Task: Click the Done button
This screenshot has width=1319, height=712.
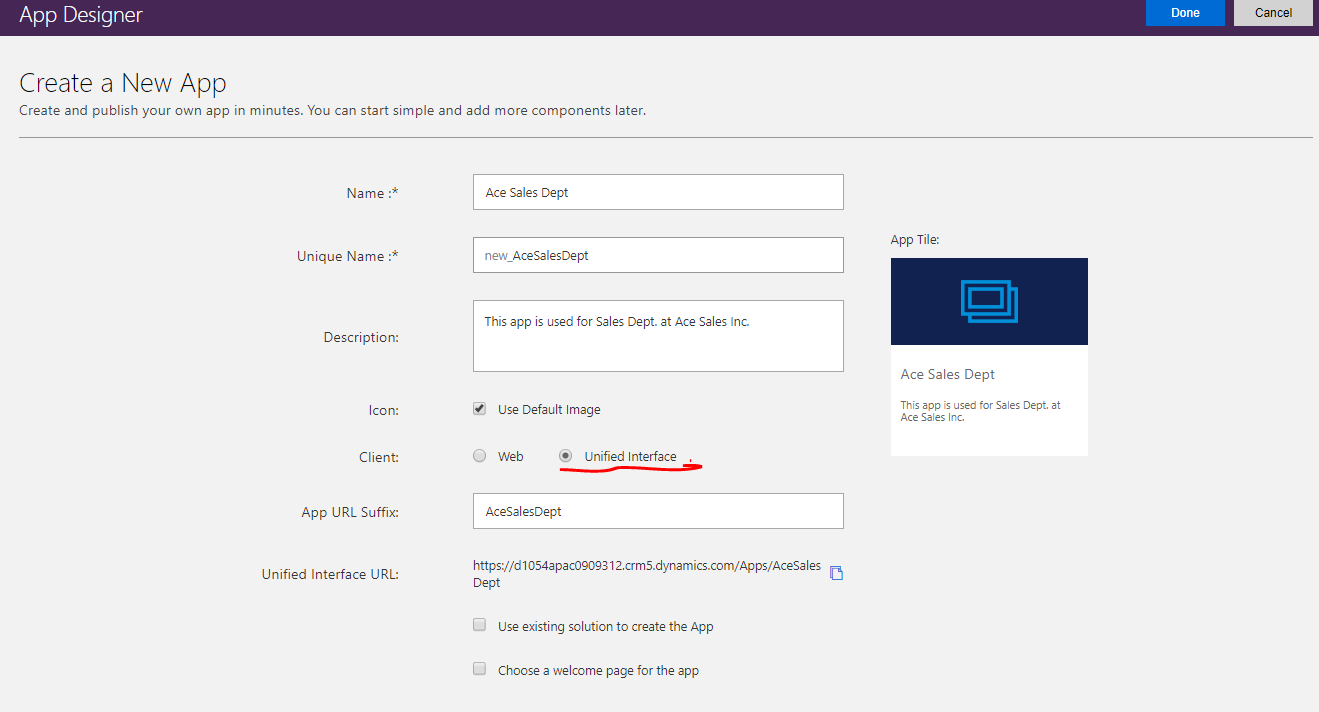Action: coord(1185,13)
